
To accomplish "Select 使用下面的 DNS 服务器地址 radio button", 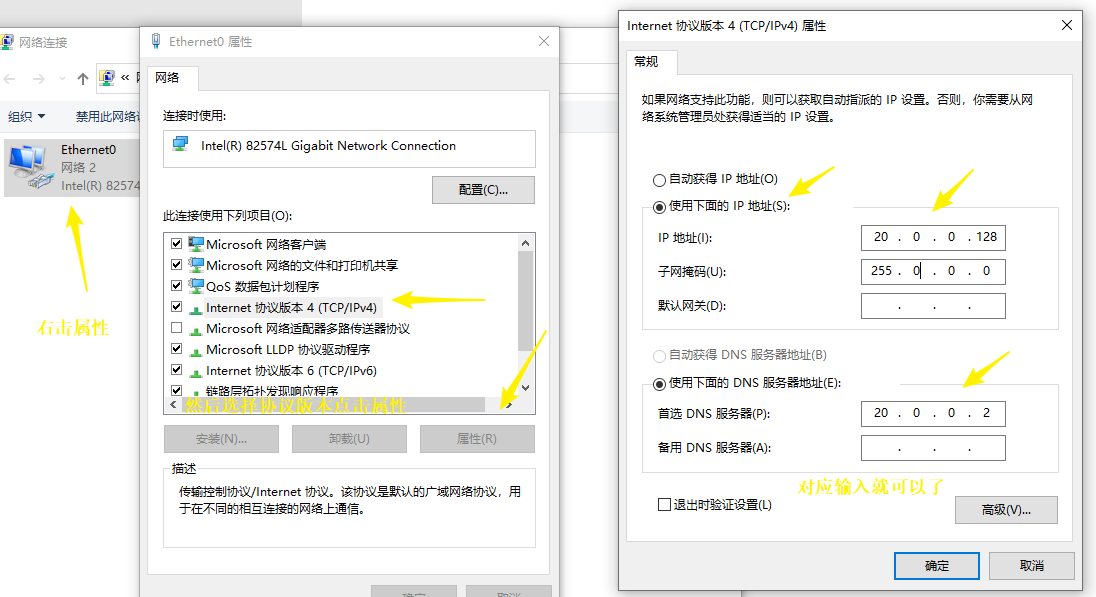I will [658, 384].
